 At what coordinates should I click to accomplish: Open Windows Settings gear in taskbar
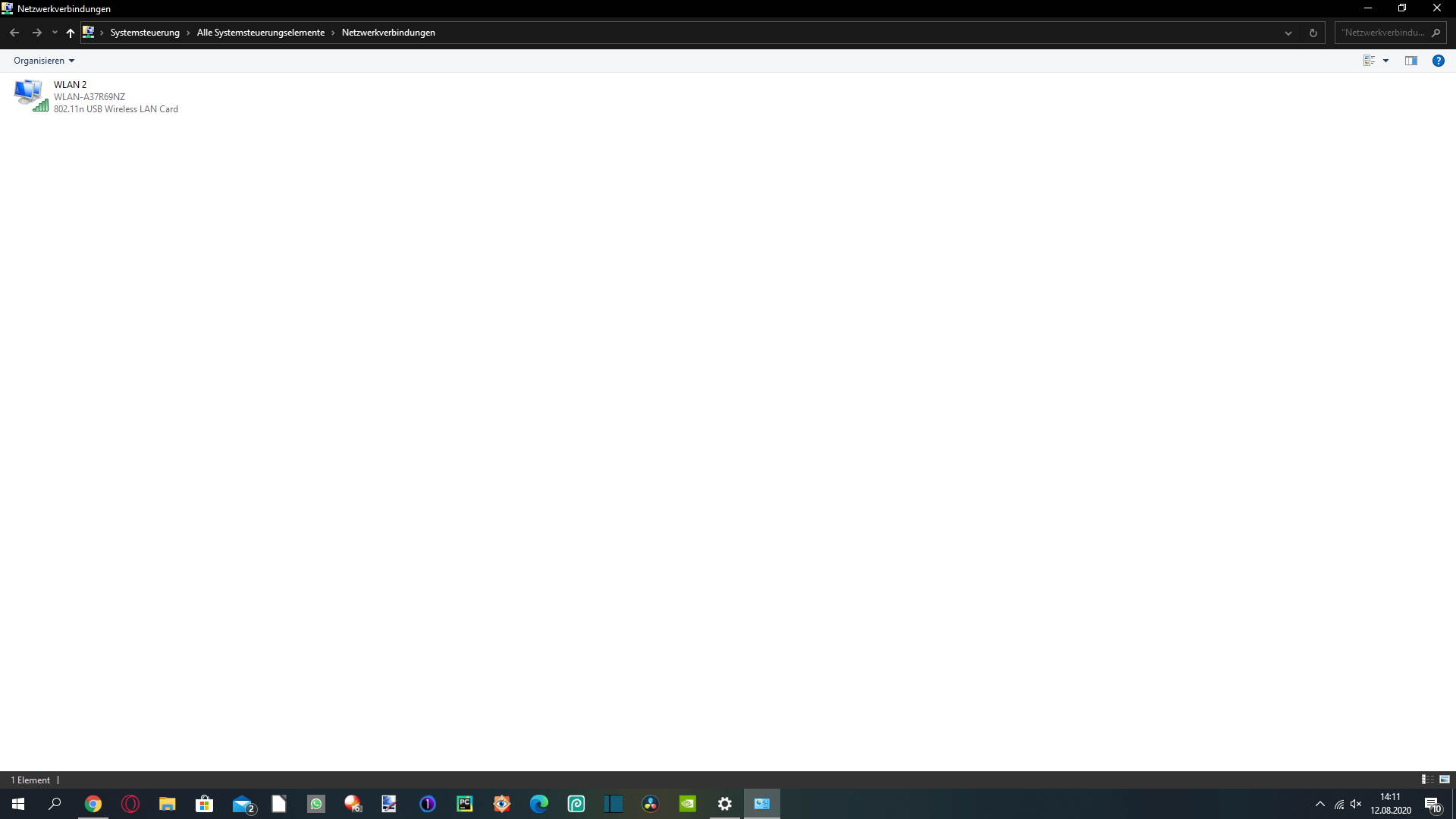724,804
